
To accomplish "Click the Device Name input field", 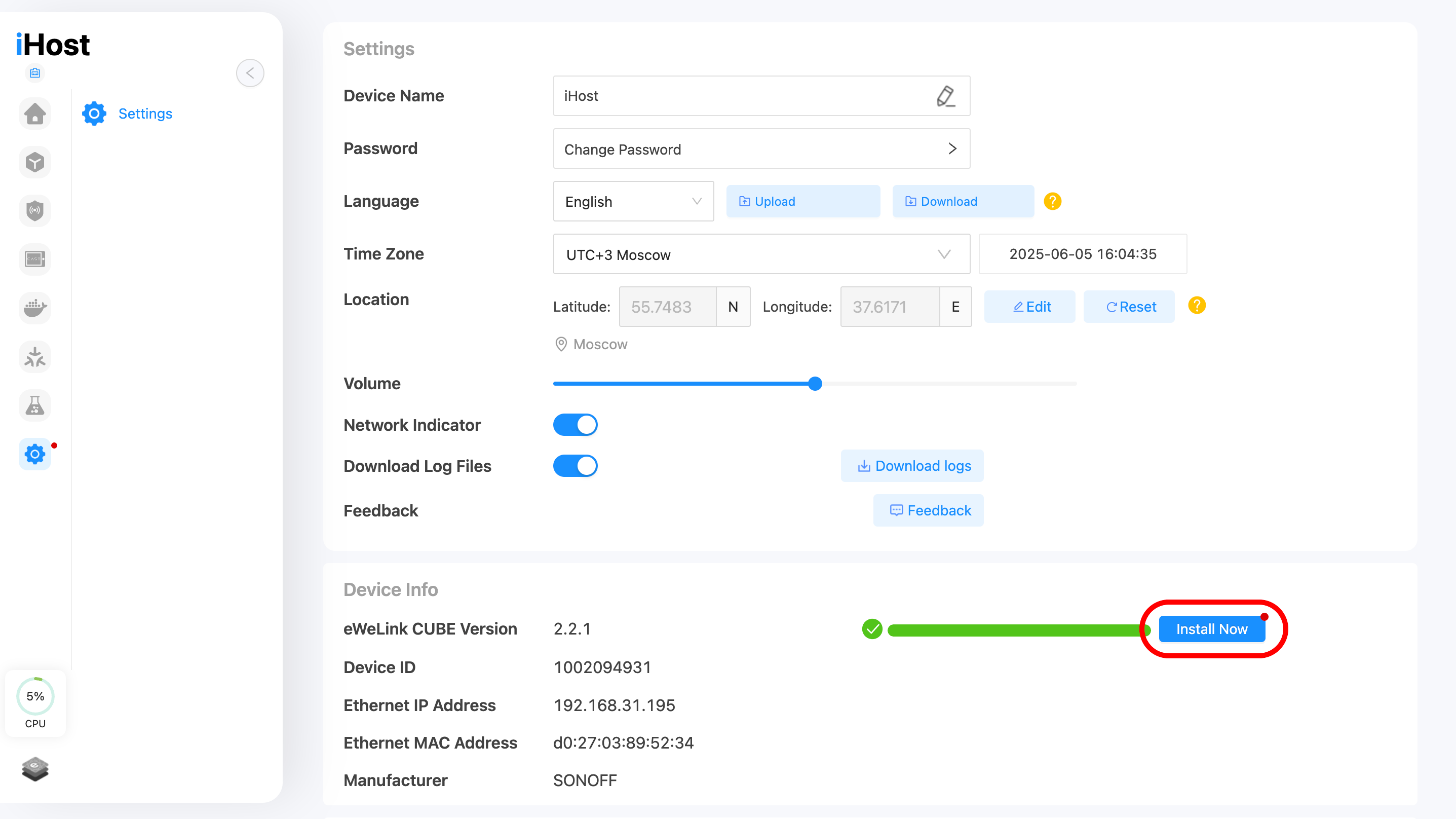I will point(761,96).
